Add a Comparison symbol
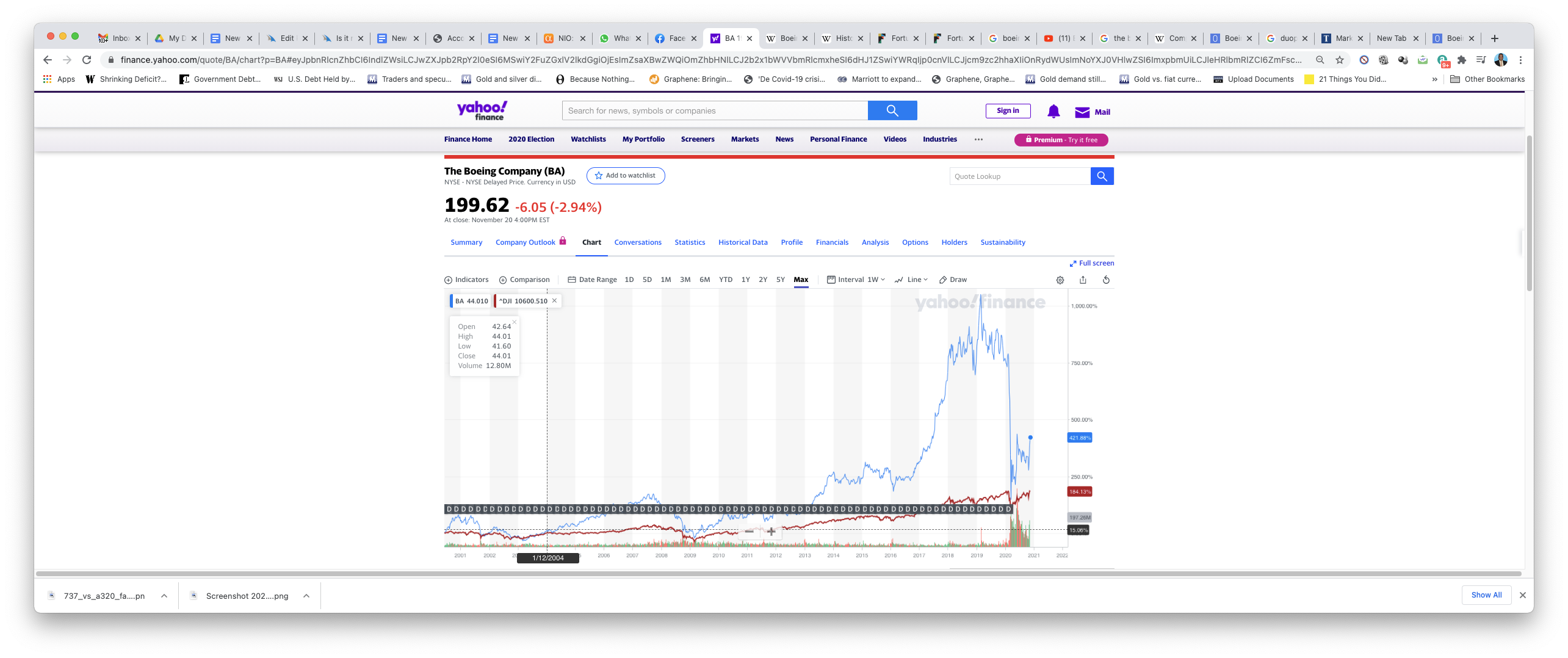The width and height of the screenshot is (1568, 658). [x=524, y=280]
